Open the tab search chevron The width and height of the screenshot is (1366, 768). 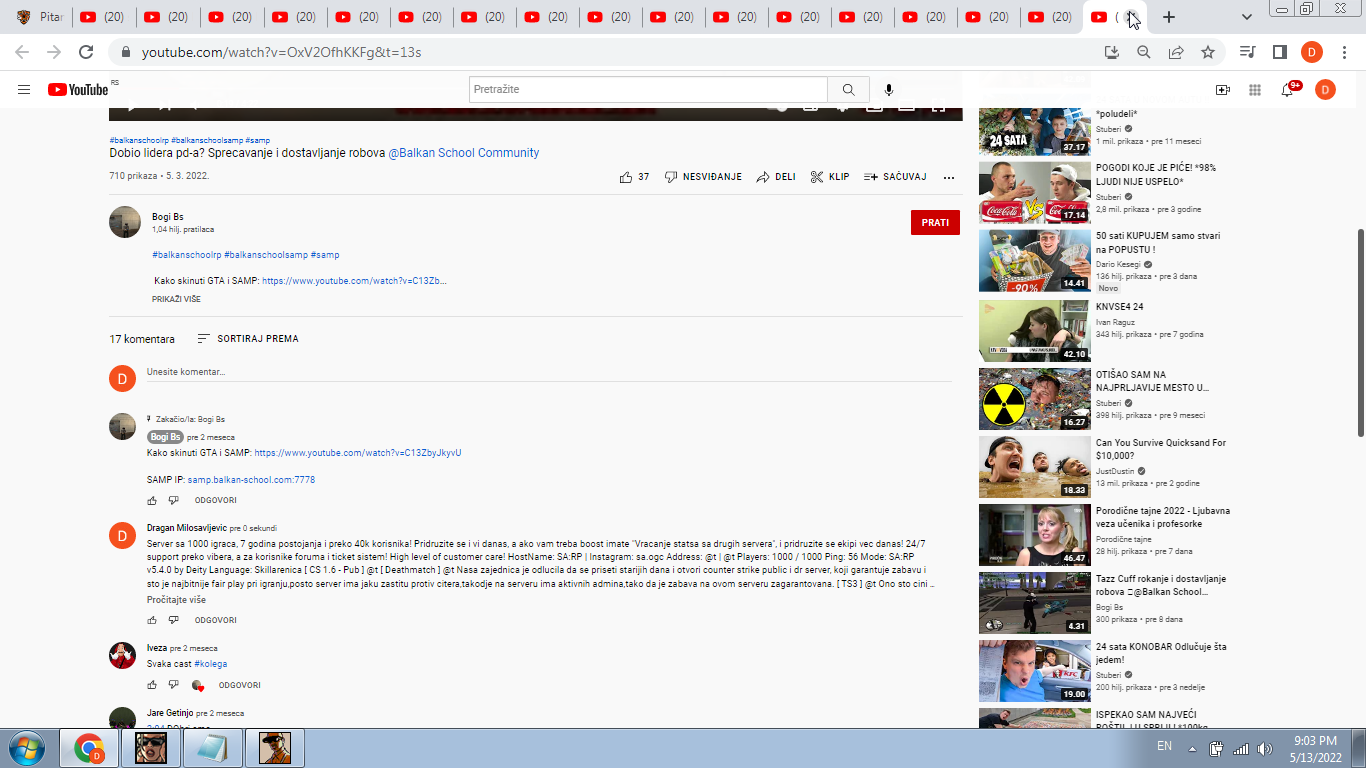[1247, 17]
